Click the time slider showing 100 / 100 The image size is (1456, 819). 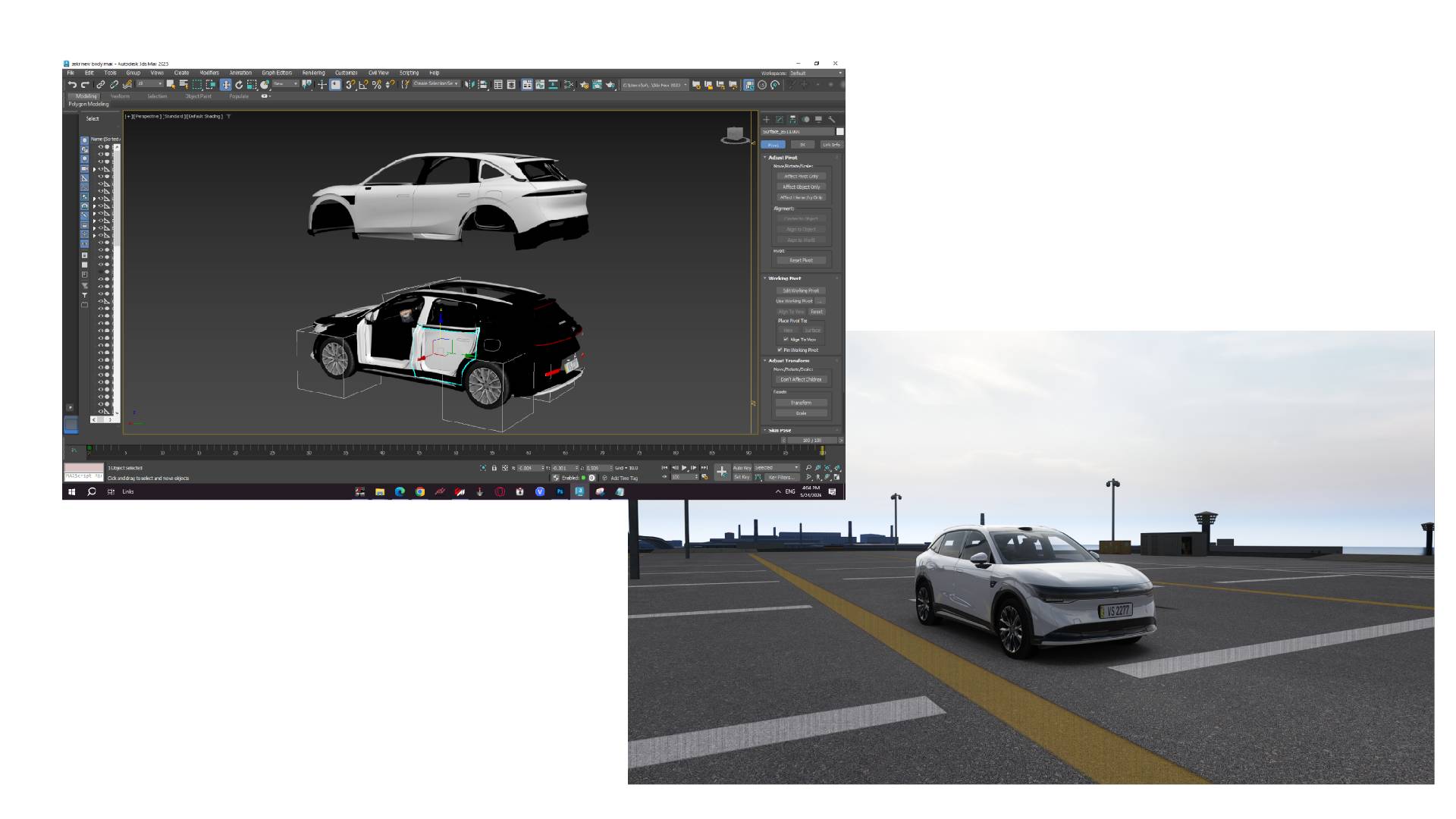[x=811, y=440]
